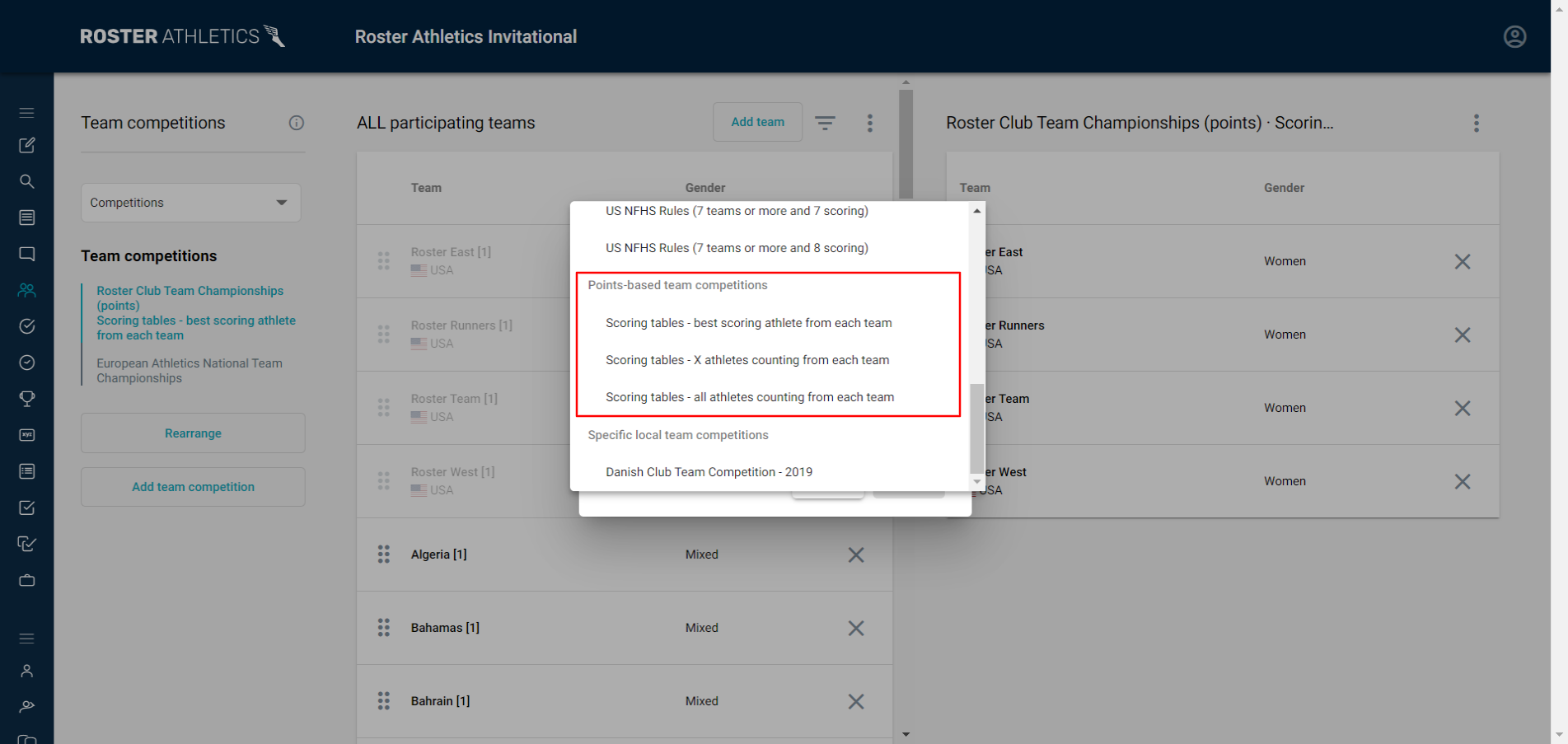Open the three-dot menu beside Add team
The height and width of the screenshot is (744, 1568).
(x=869, y=122)
